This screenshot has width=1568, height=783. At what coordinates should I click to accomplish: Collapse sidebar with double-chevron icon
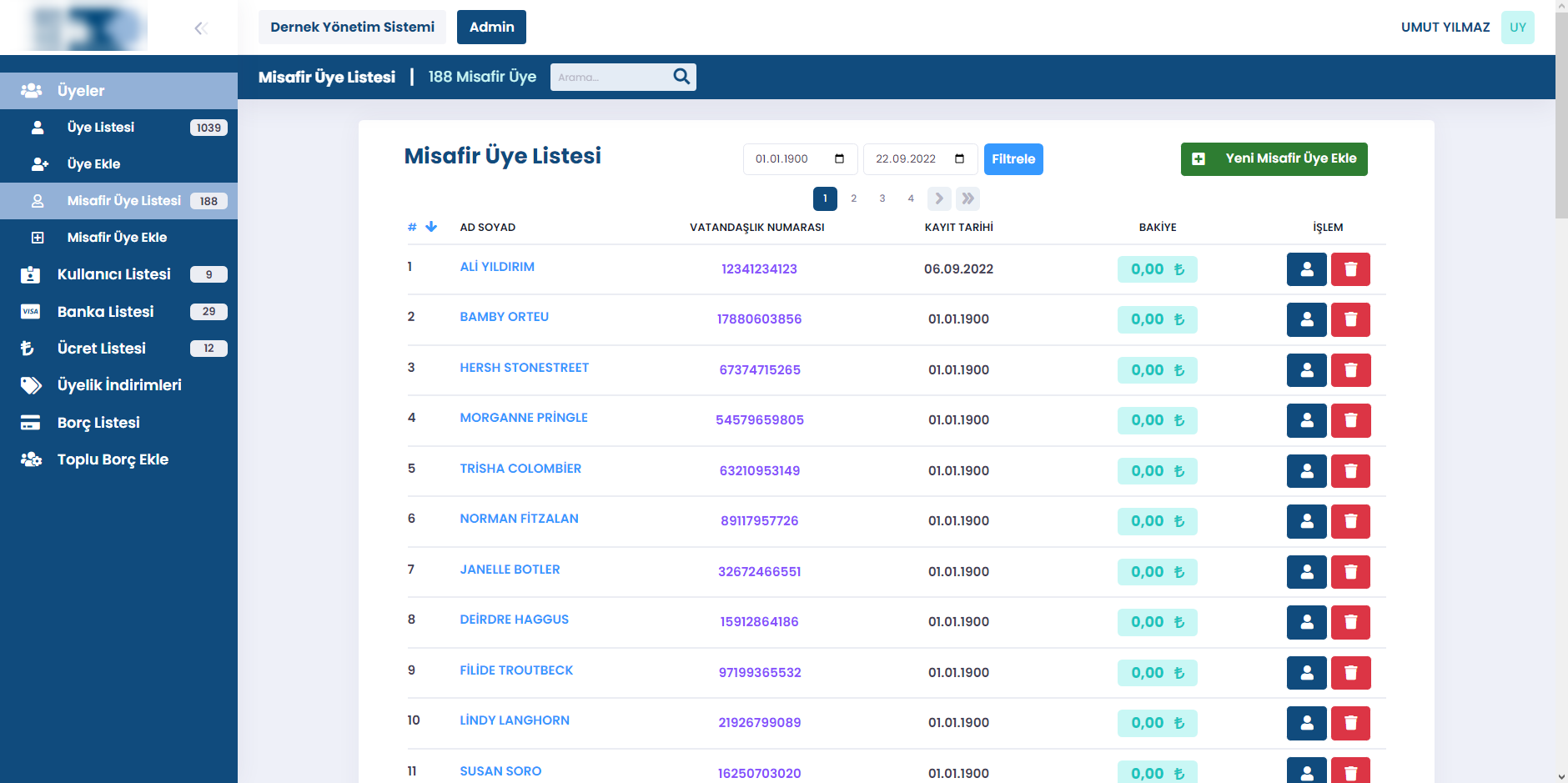pyautogui.click(x=200, y=28)
